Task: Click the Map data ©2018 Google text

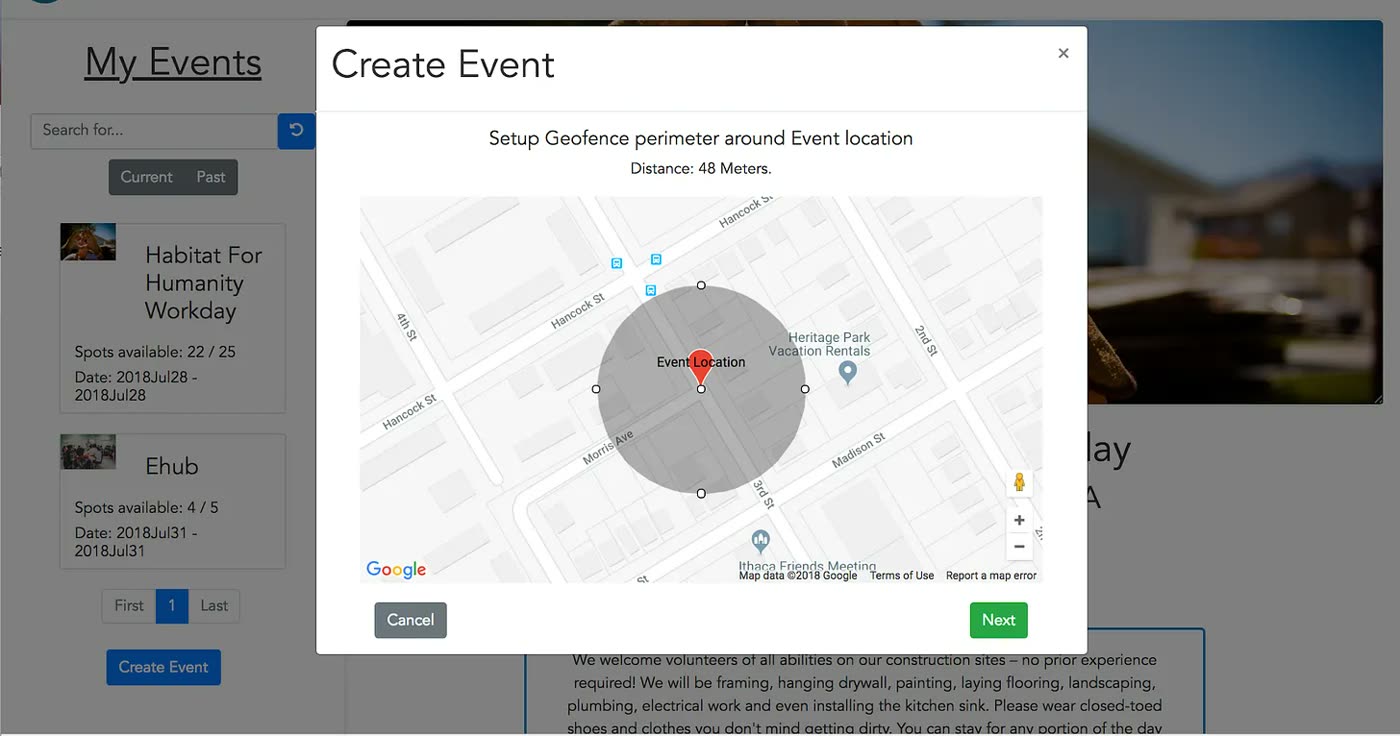Action: [x=798, y=576]
